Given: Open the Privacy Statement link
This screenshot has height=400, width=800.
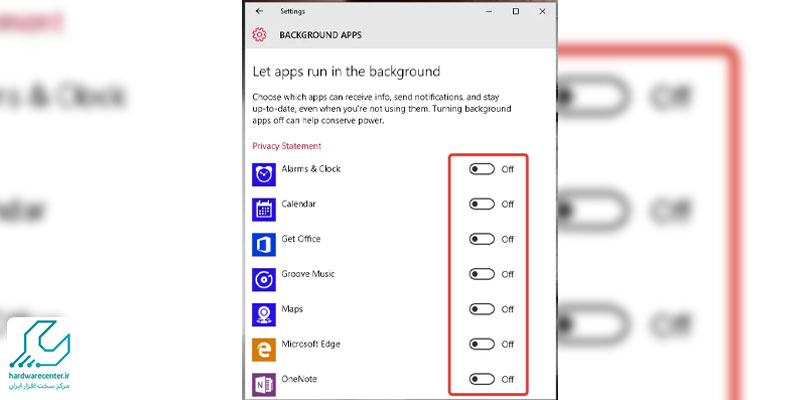Looking at the screenshot, I should [287, 146].
